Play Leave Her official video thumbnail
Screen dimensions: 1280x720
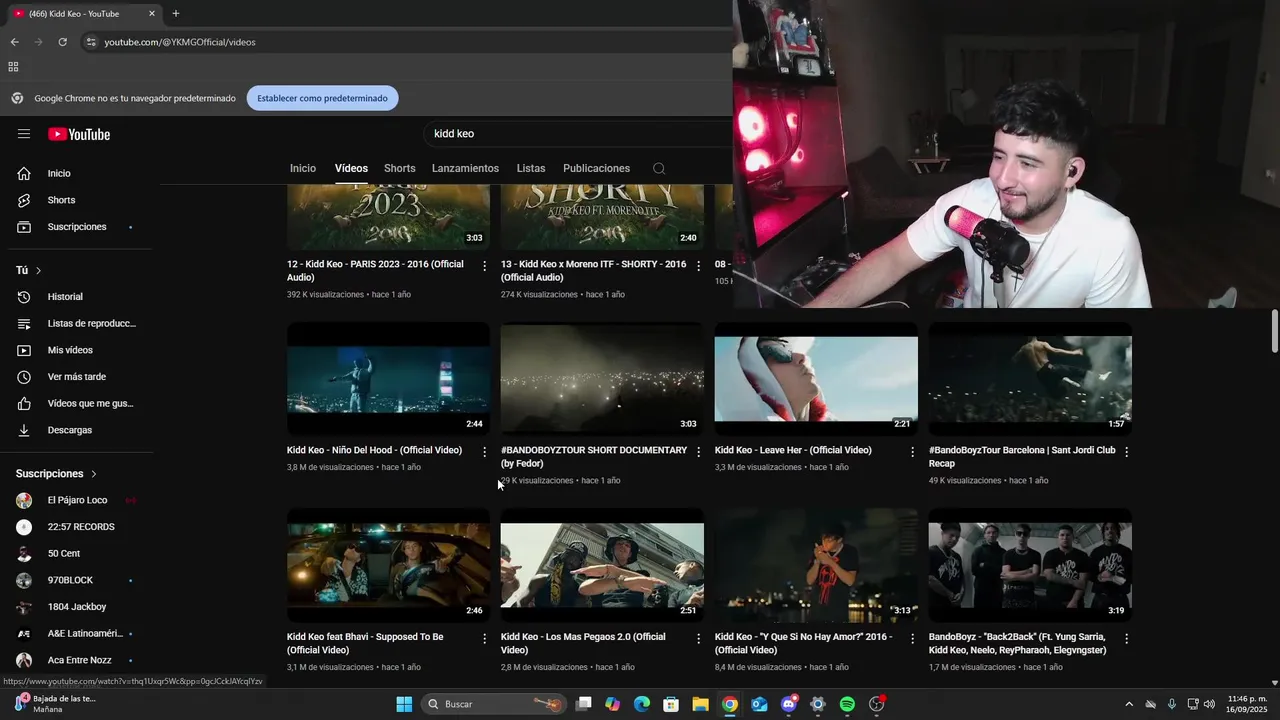[x=816, y=379]
